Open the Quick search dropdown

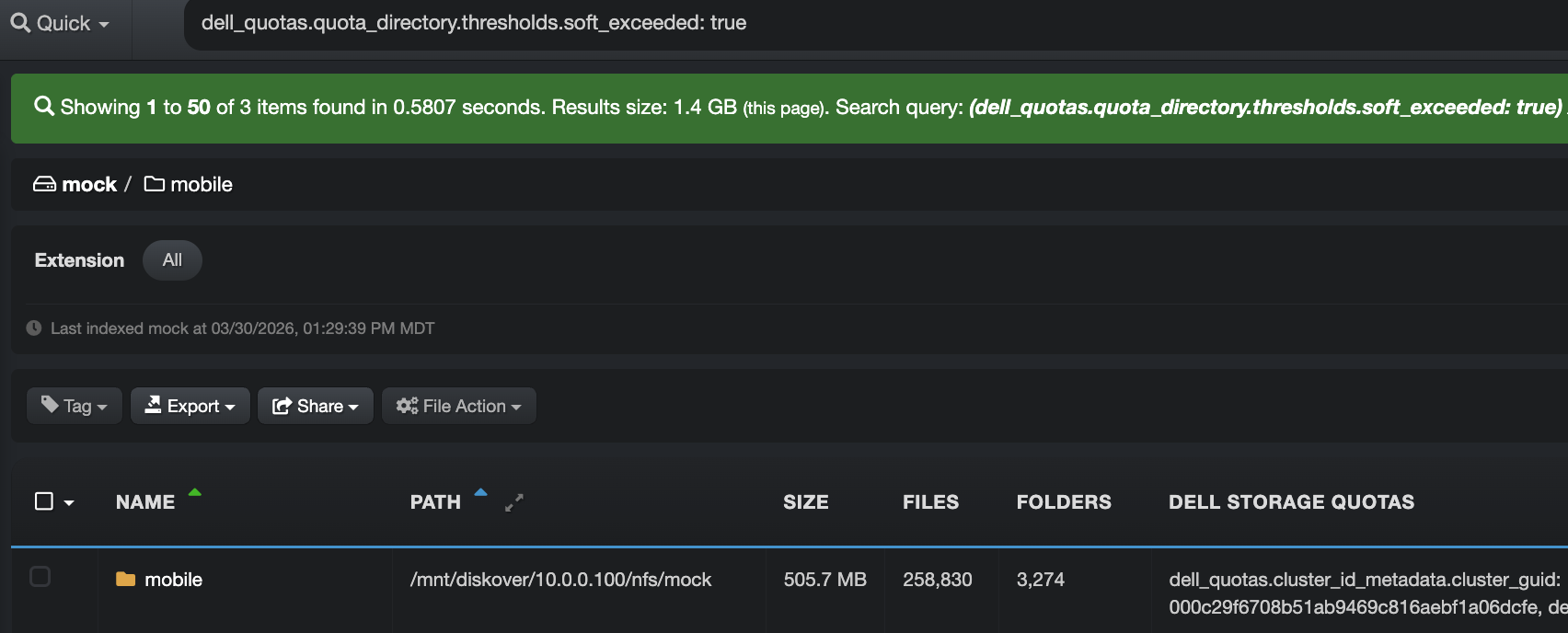(60, 23)
